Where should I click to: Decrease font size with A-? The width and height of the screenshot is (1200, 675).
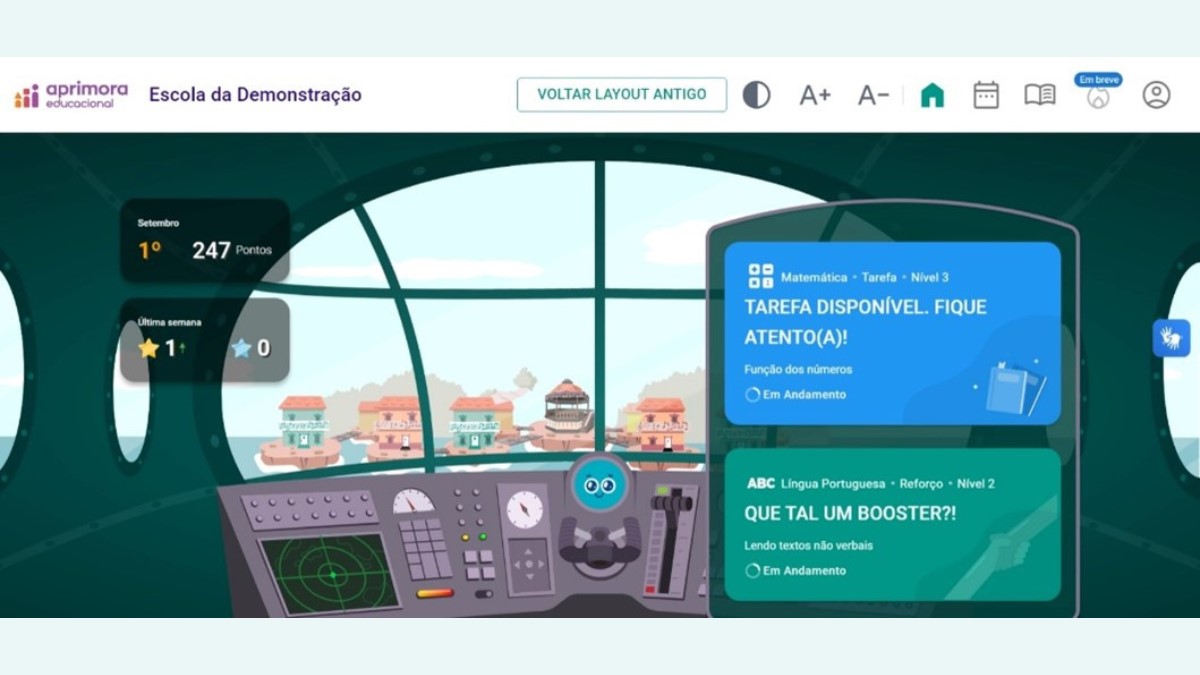coord(873,95)
